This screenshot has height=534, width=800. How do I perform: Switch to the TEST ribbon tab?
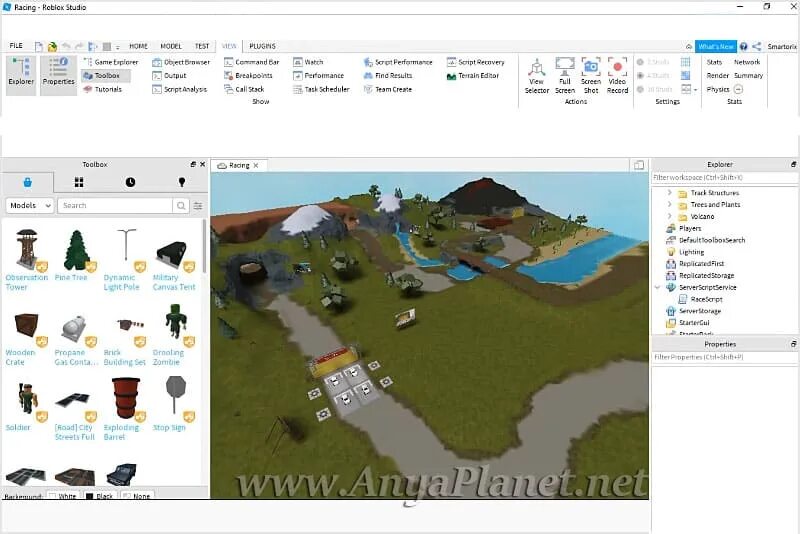pyautogui.click(x=202, y=46)
